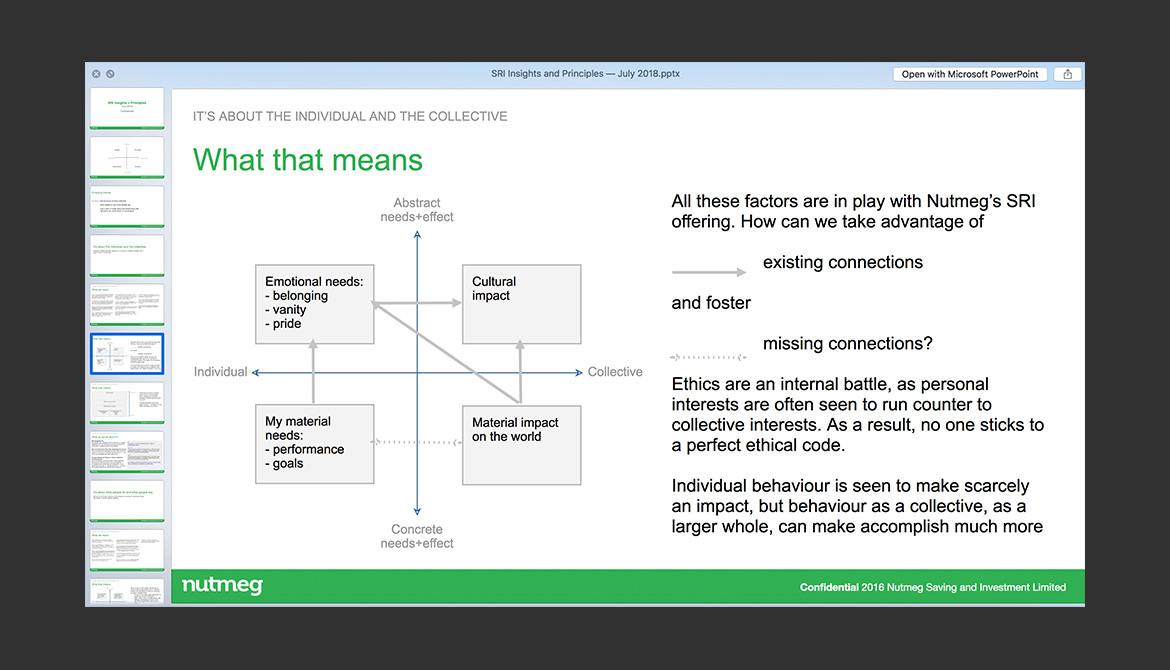This screenshot has height=670, width=1170.
Task: Open the fifth slide thumbnail in the sidebar
Action: click(x=127, y=304)
